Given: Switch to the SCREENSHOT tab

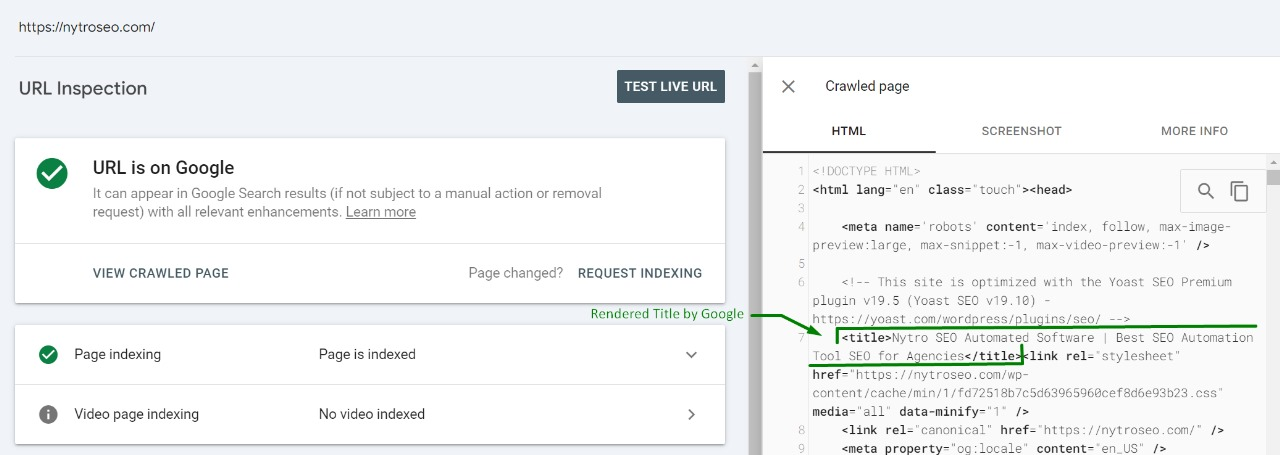Looking at the screenshot, I should 1021,131.
